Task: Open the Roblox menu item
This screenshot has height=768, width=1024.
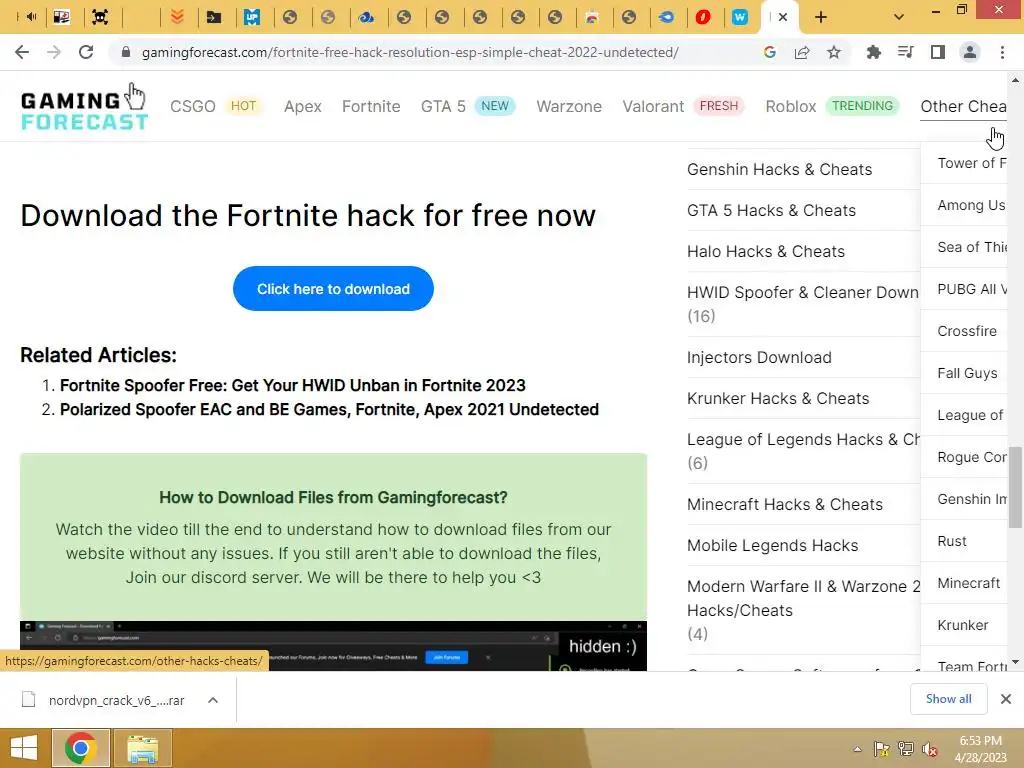Action: [791, 106]
